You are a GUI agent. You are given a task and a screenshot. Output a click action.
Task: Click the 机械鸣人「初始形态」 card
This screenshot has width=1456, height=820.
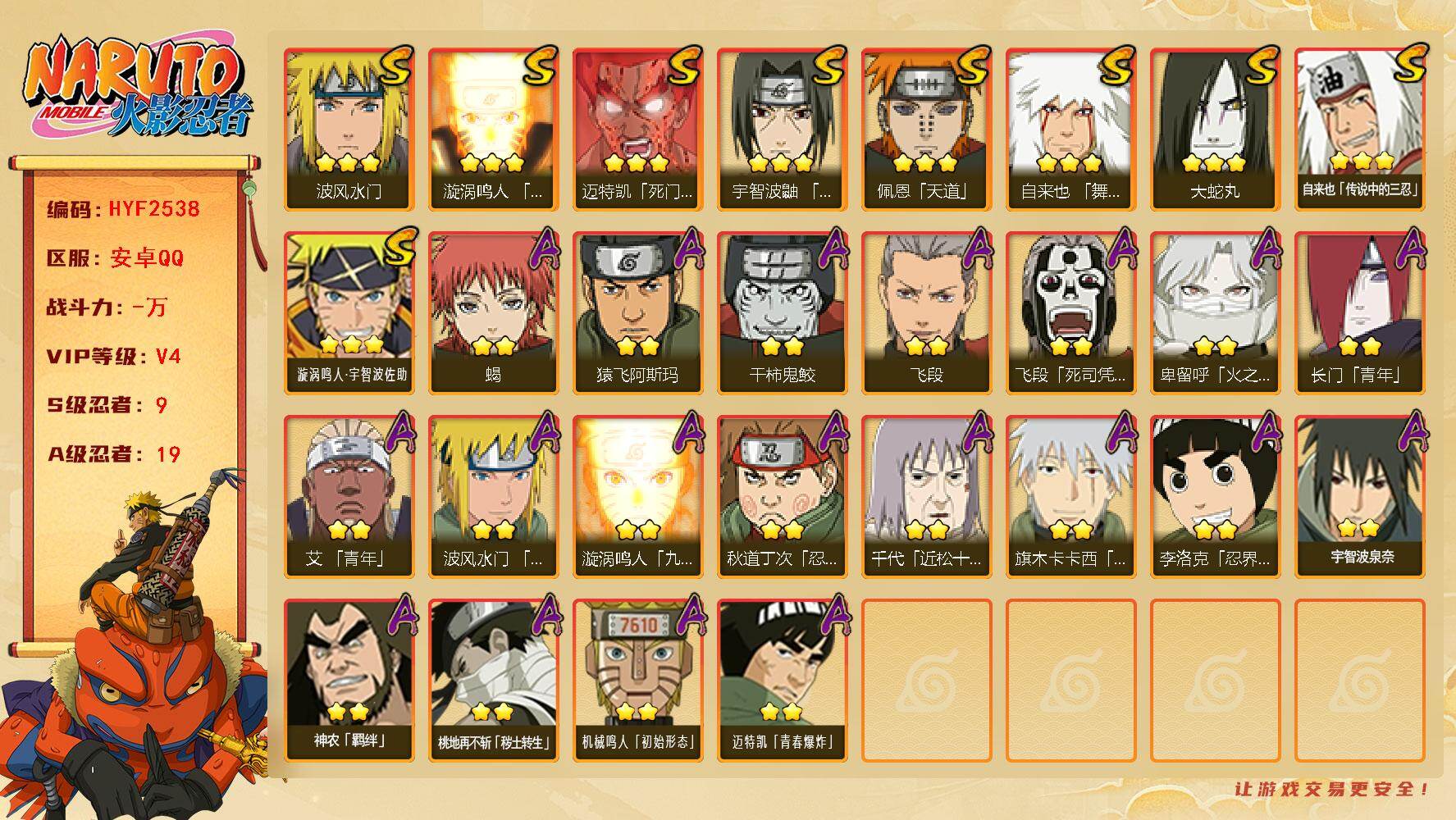[x=638, y=681]
